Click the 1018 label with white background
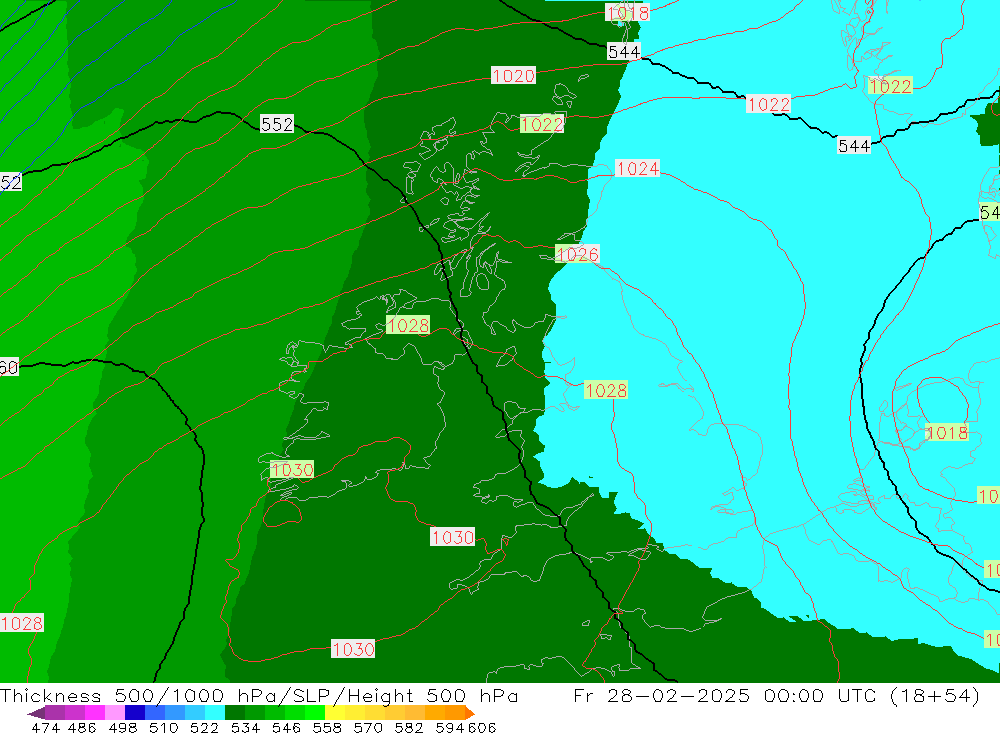Image resolution: width=1000 pixels, height=733 pixels. tap(628, 13)
